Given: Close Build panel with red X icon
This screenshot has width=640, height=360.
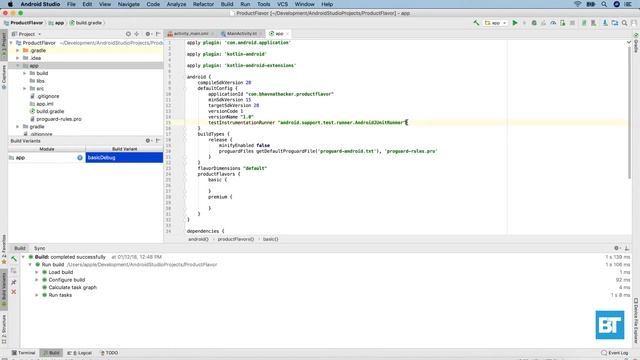Looking at the screenshot, I should 14,292.
